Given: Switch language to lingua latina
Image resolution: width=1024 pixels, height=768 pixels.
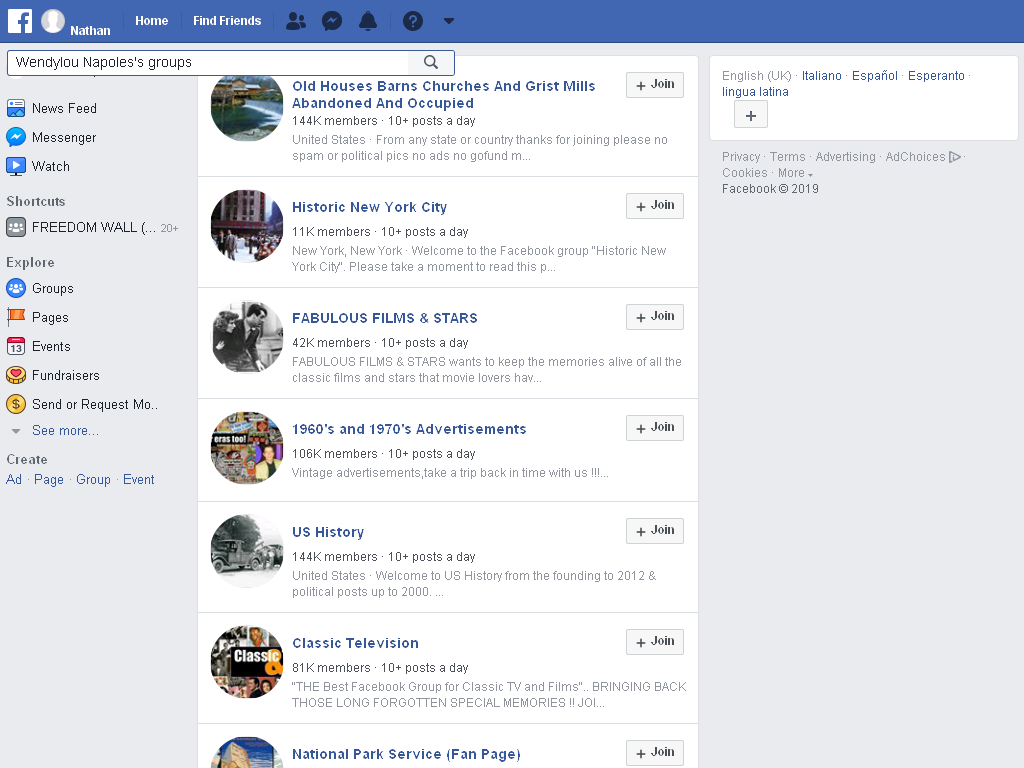Looking at the screenshot, I should point(755,92).
